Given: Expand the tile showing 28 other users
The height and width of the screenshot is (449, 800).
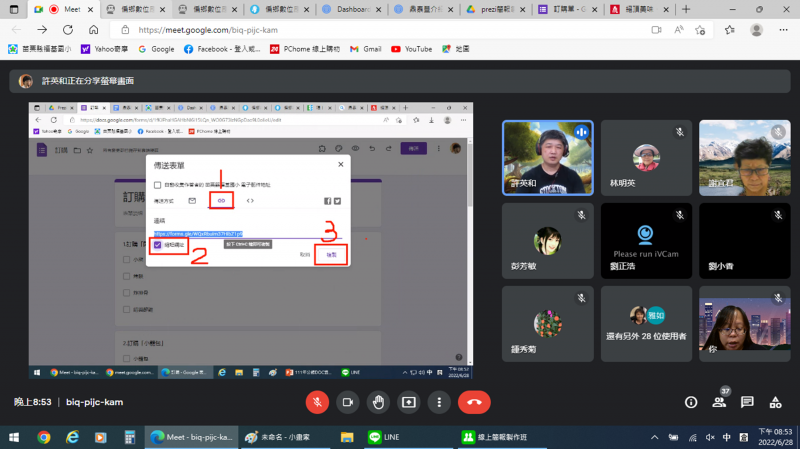Looking at the screenshot, I should click(x=647, y=319).
